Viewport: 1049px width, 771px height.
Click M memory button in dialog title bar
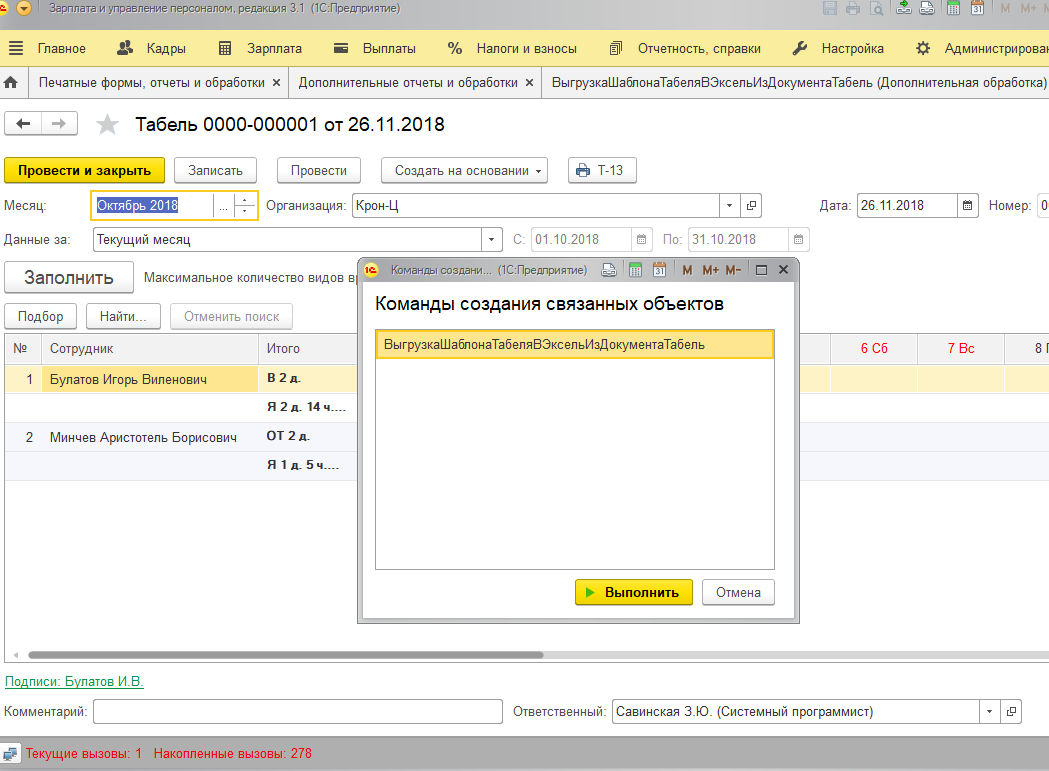[x=687, y=270]
